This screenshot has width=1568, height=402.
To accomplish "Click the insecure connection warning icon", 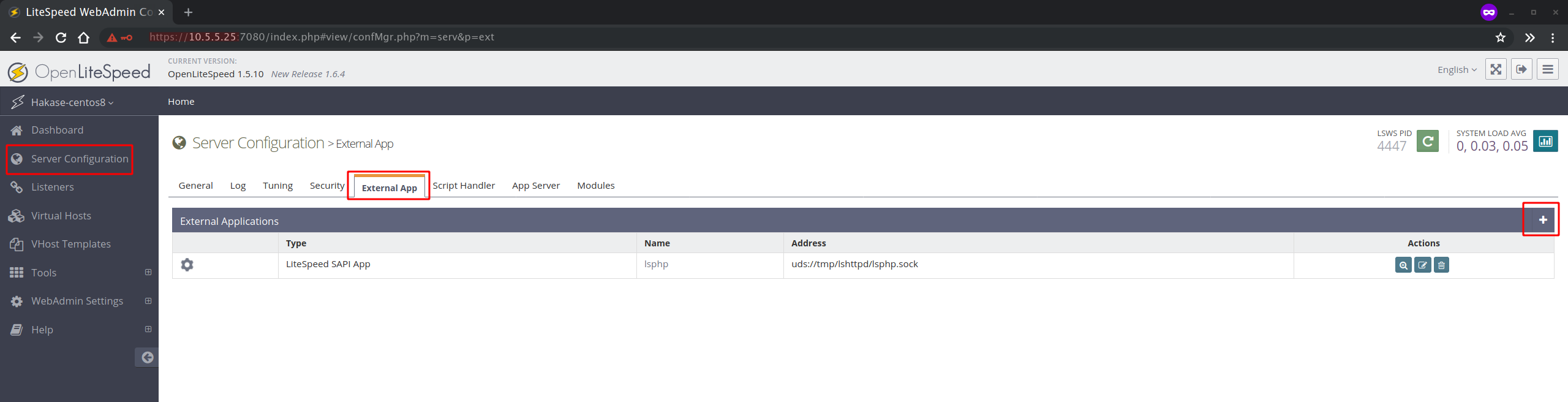I will 112,37.
